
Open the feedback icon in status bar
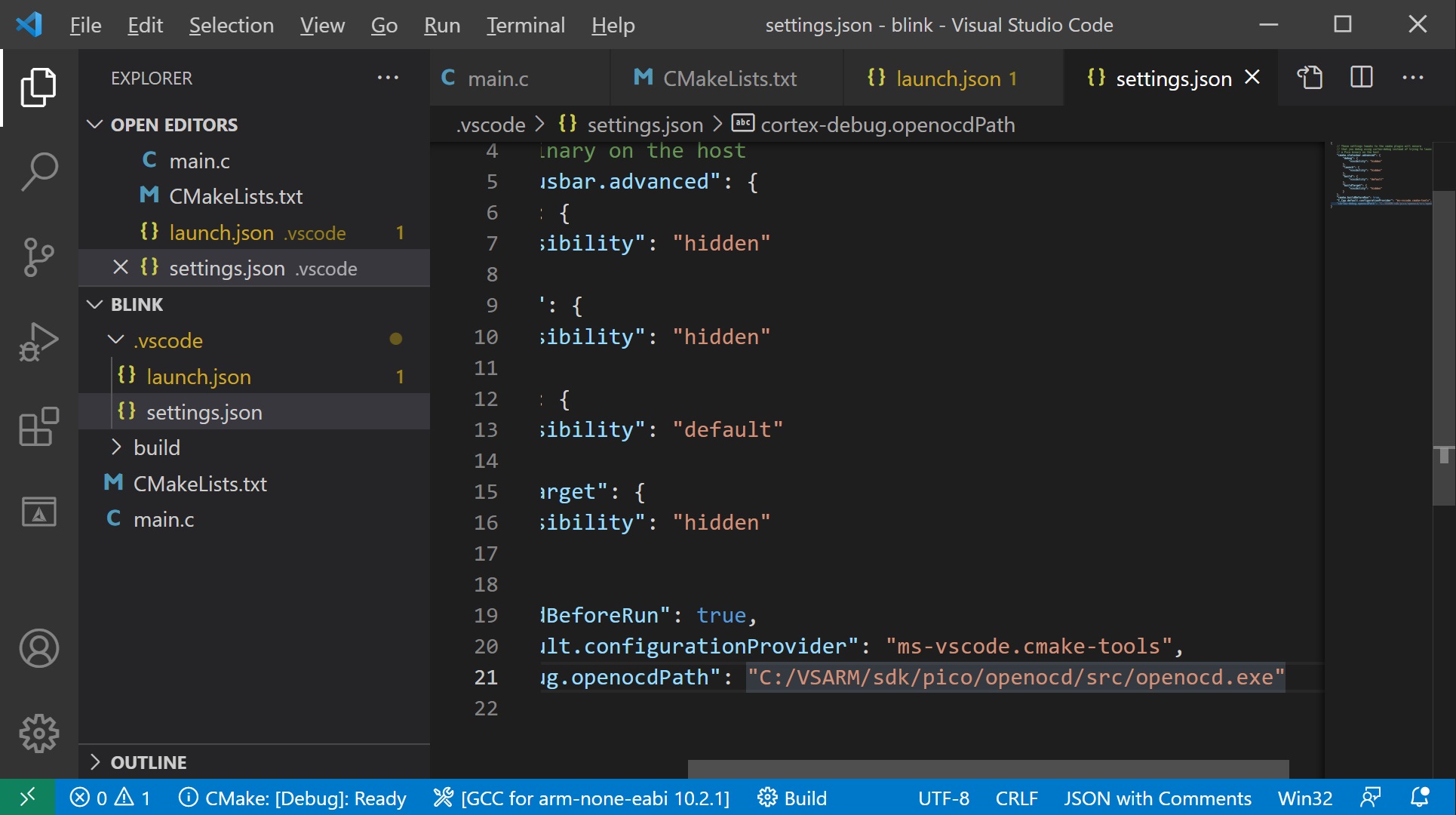(x=1370, y=797)
